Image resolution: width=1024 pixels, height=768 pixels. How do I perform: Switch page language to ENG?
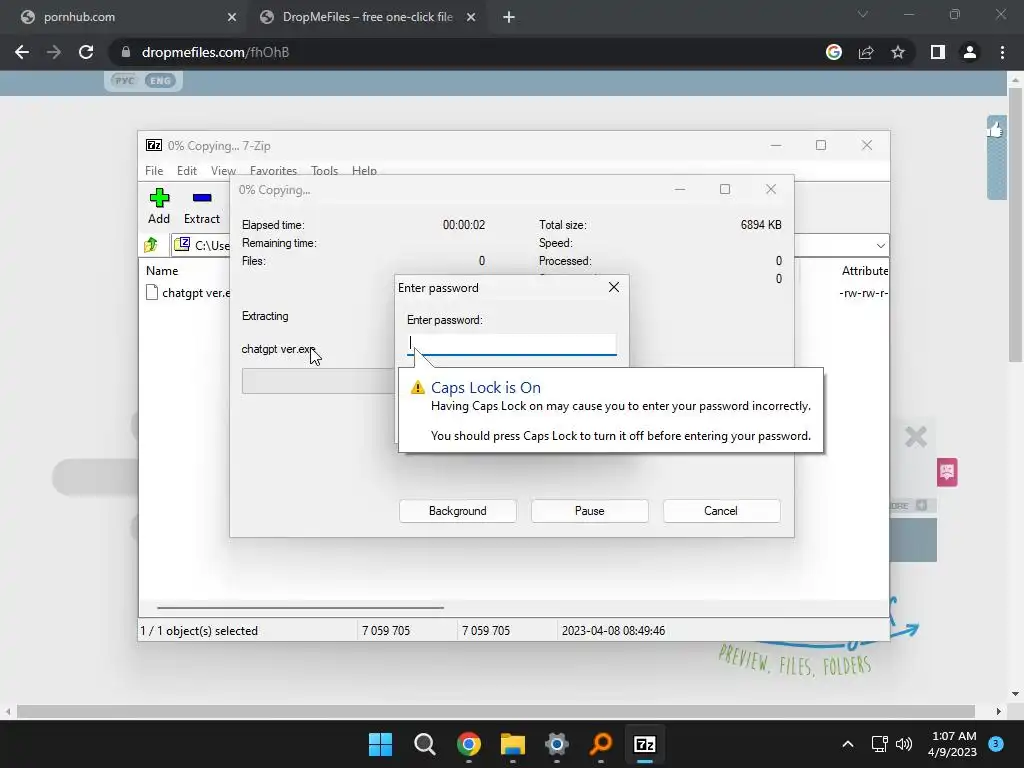tap(160, 80)
